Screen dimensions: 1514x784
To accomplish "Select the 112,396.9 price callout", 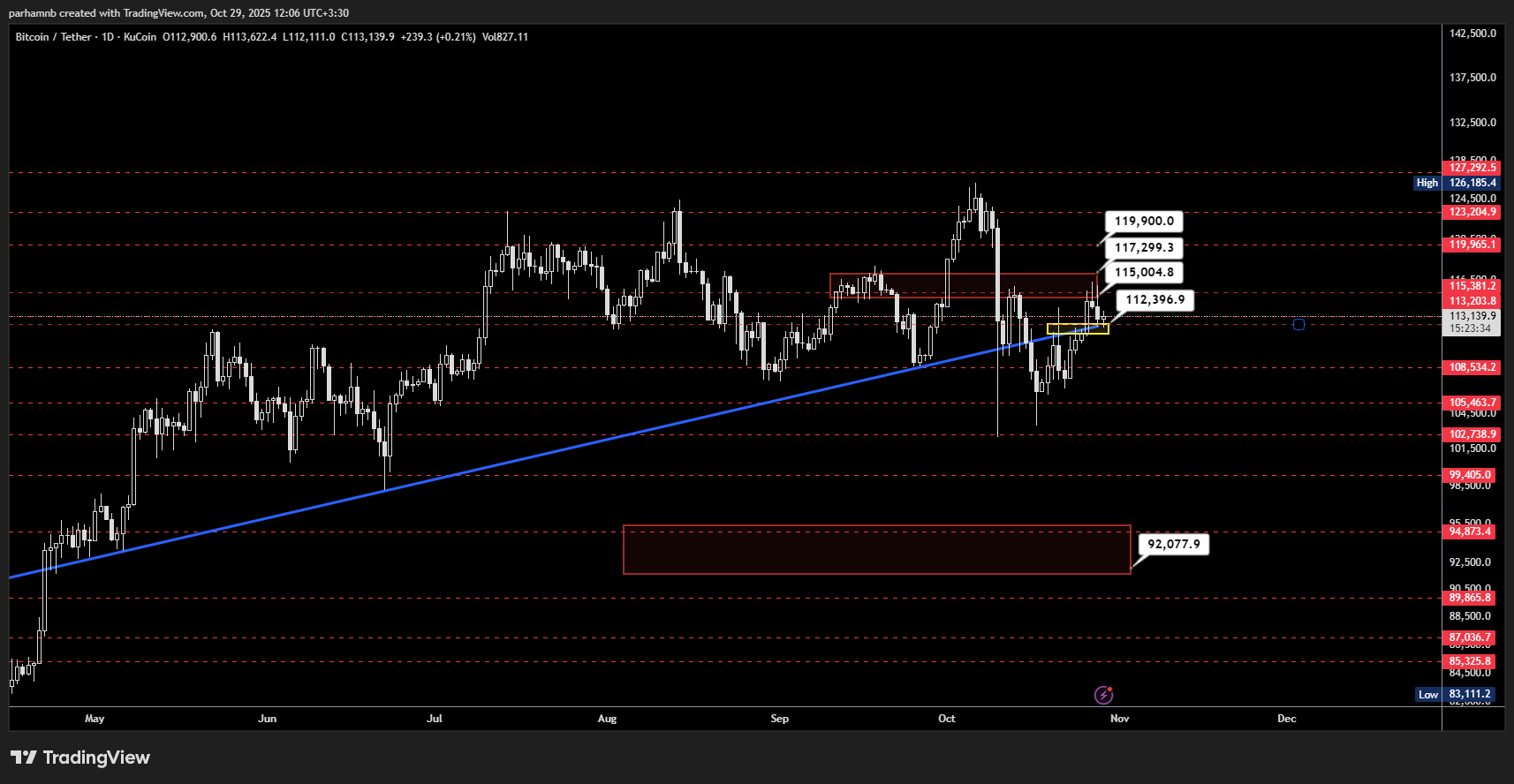I will click(1154, 300).
